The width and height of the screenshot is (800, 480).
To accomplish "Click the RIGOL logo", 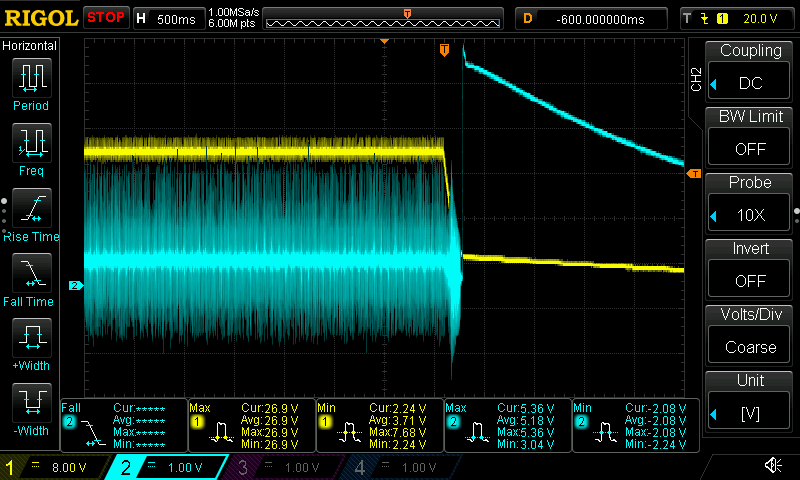I will click(x=41, y=18).
